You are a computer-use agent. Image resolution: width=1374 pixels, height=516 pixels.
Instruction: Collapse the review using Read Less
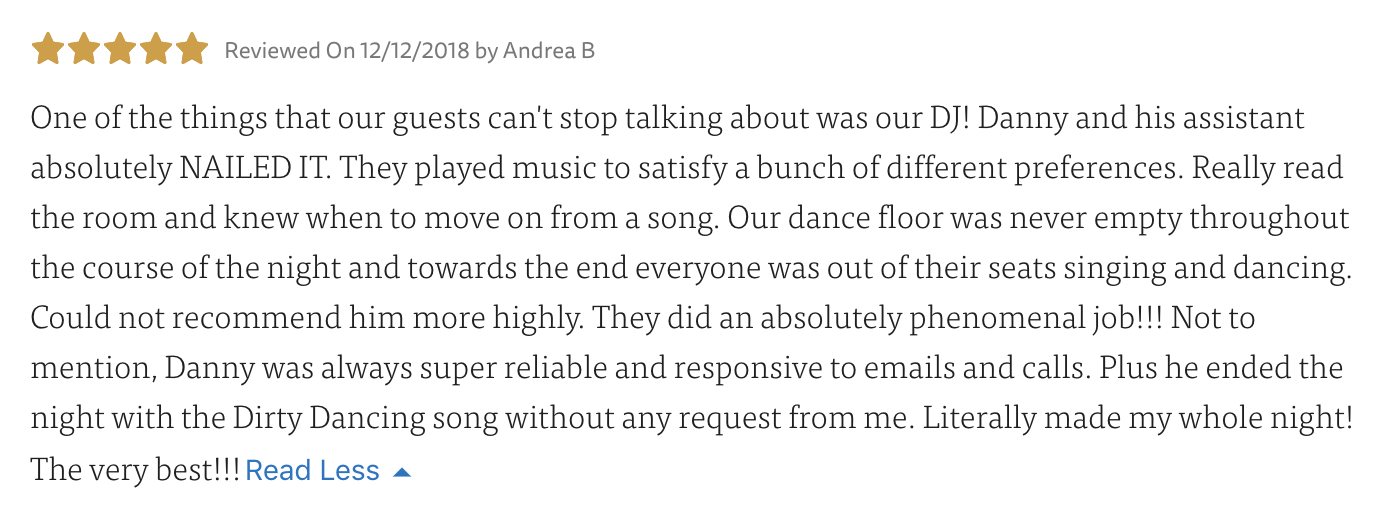312,470
